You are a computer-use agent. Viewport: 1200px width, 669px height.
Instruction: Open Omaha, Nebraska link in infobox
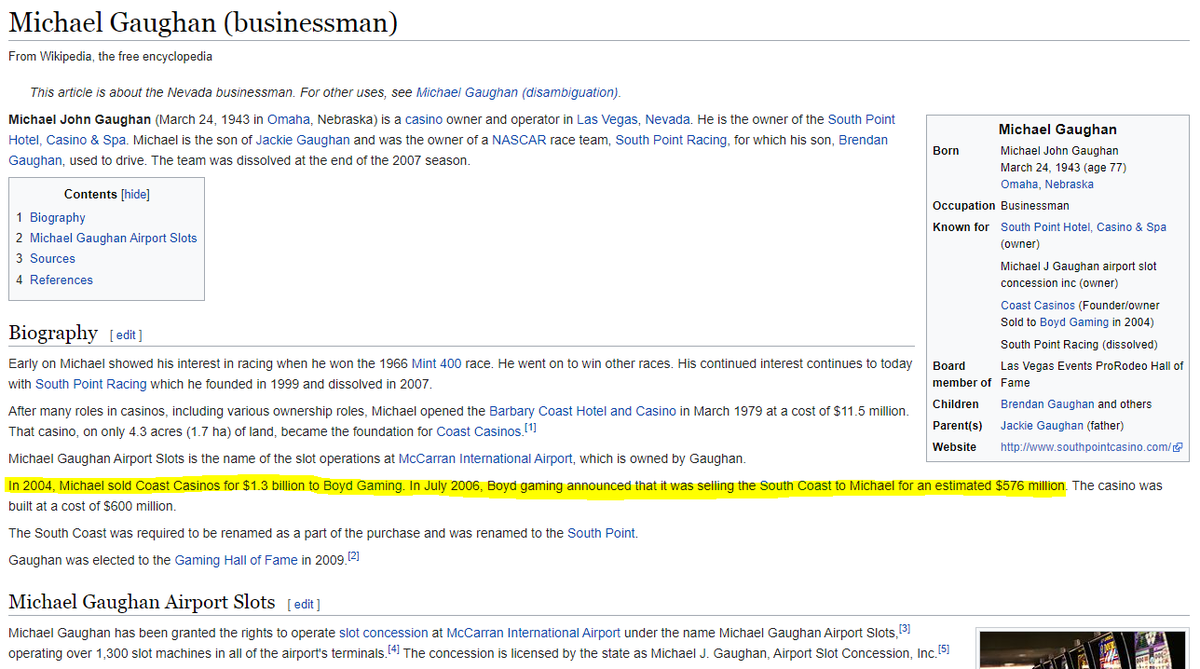tap(1047, 184)
